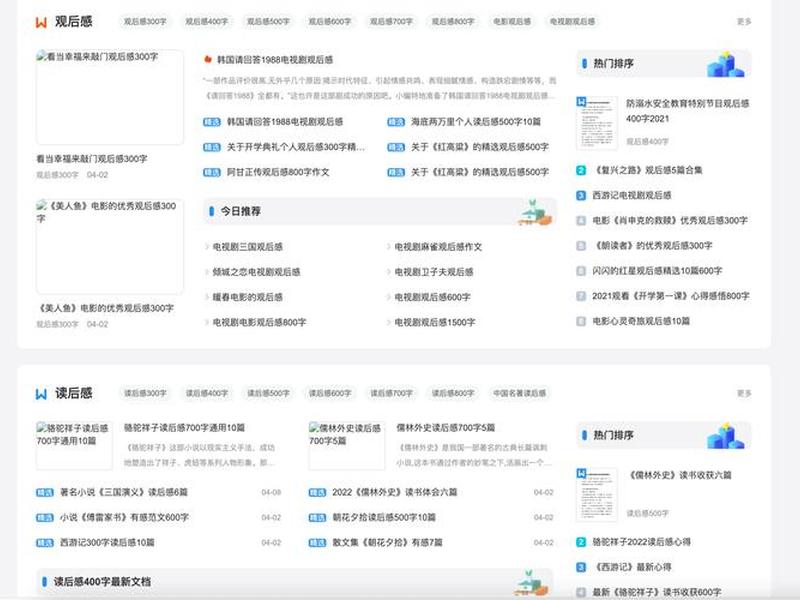Select the 观后感800字 tag
The image size is (800, 600).
click(x=453, y=21)
